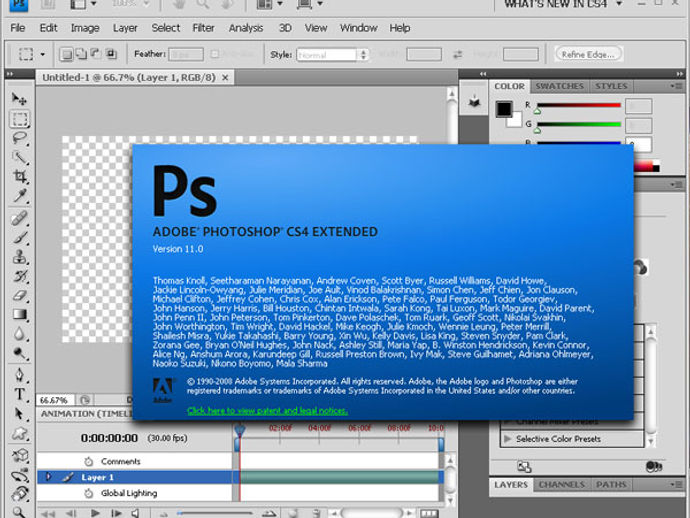The width and height of the screenshot is (690, 518).
Task: Select the Horizontal Type tool
Action: pyautogui.click(x=19, y=394)
